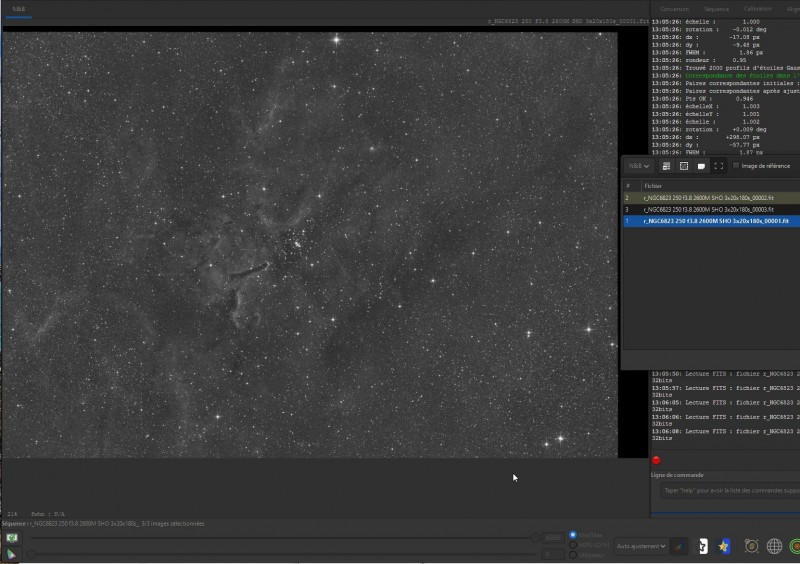Open the N&B channel dropdown in sequence panel
This screenshot has height=564, width=800.
point(638,166)
